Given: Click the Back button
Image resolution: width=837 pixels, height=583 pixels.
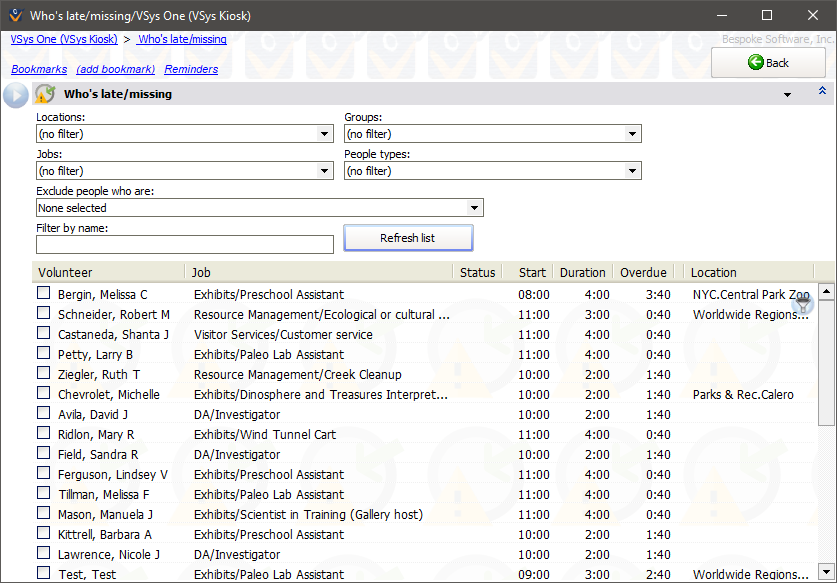Looking at the screenshot, I should click(768, 63).
